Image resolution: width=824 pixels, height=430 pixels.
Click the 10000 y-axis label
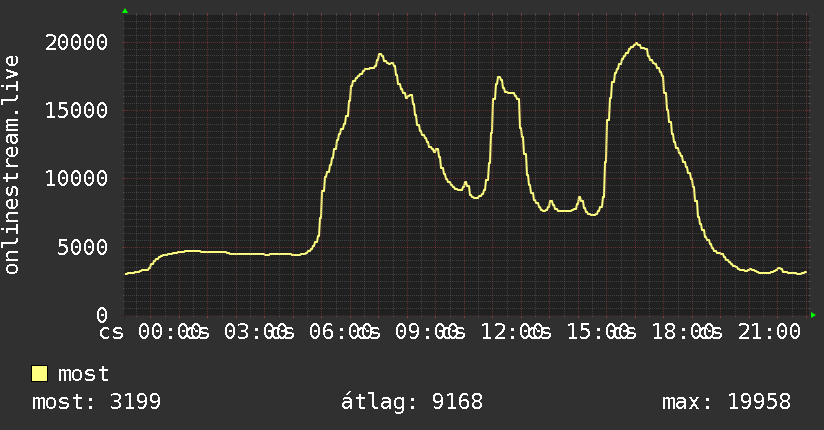[x=76, y=179]
